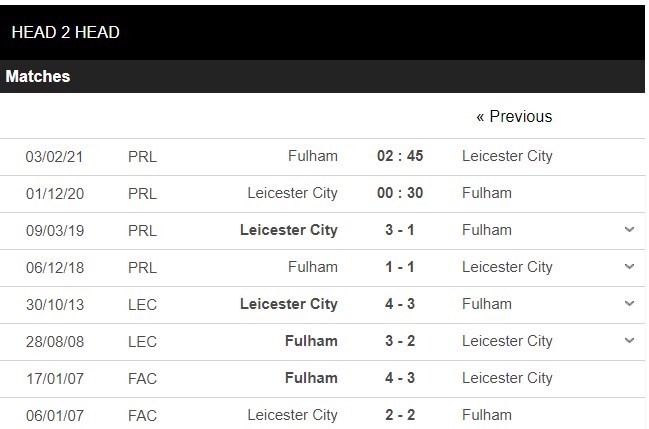Viewport: 649px width, 429px height.
Task: Open the Matches tab
Action: (38, 76)
